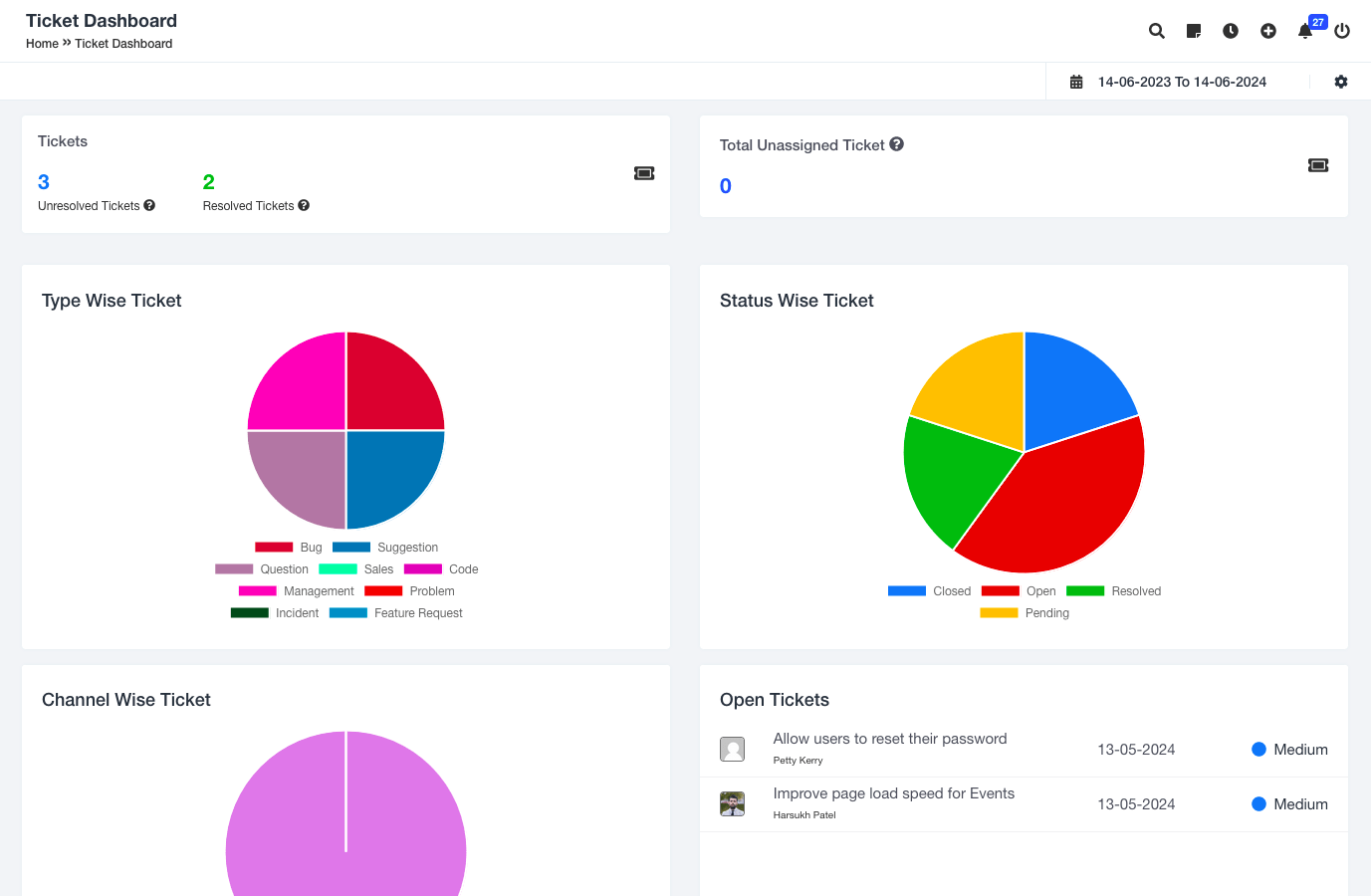Click the power logout icon
The image size is (1371, 896).
click(x=1342, y=31)
